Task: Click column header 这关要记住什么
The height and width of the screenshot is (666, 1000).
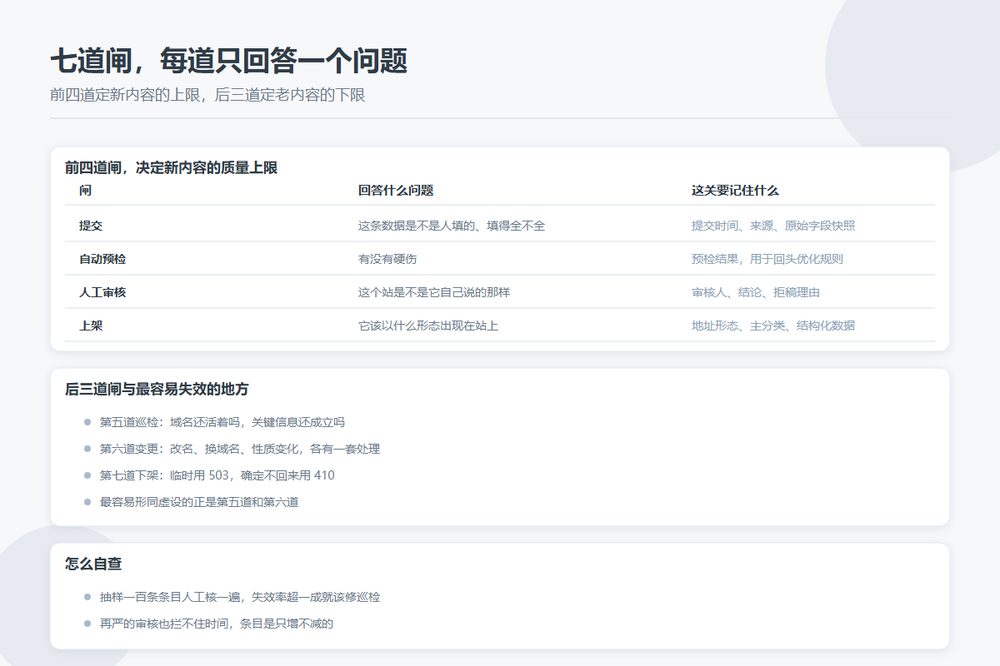Action: [735, 190]
